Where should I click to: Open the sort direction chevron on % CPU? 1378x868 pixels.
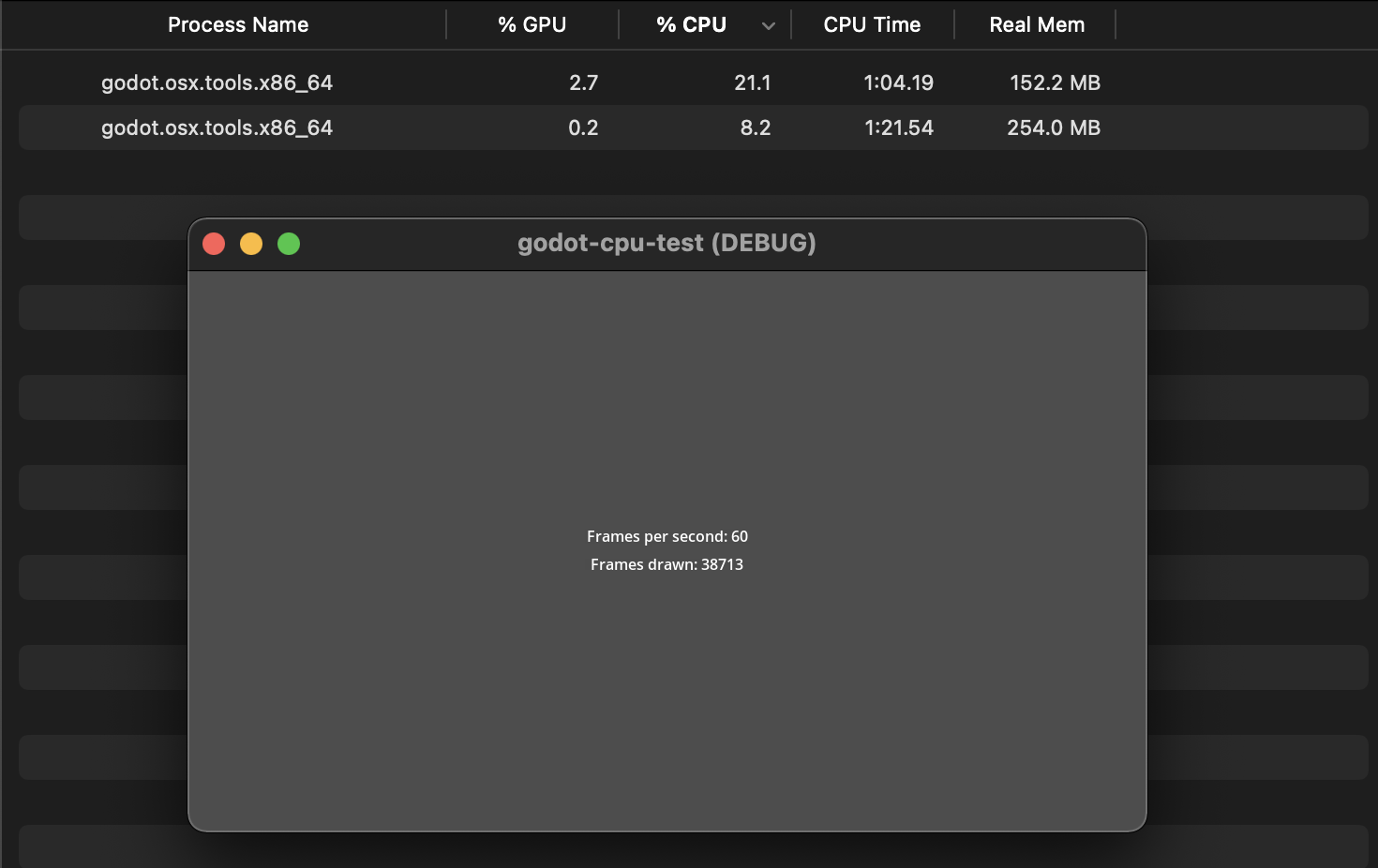coord(769,24)
